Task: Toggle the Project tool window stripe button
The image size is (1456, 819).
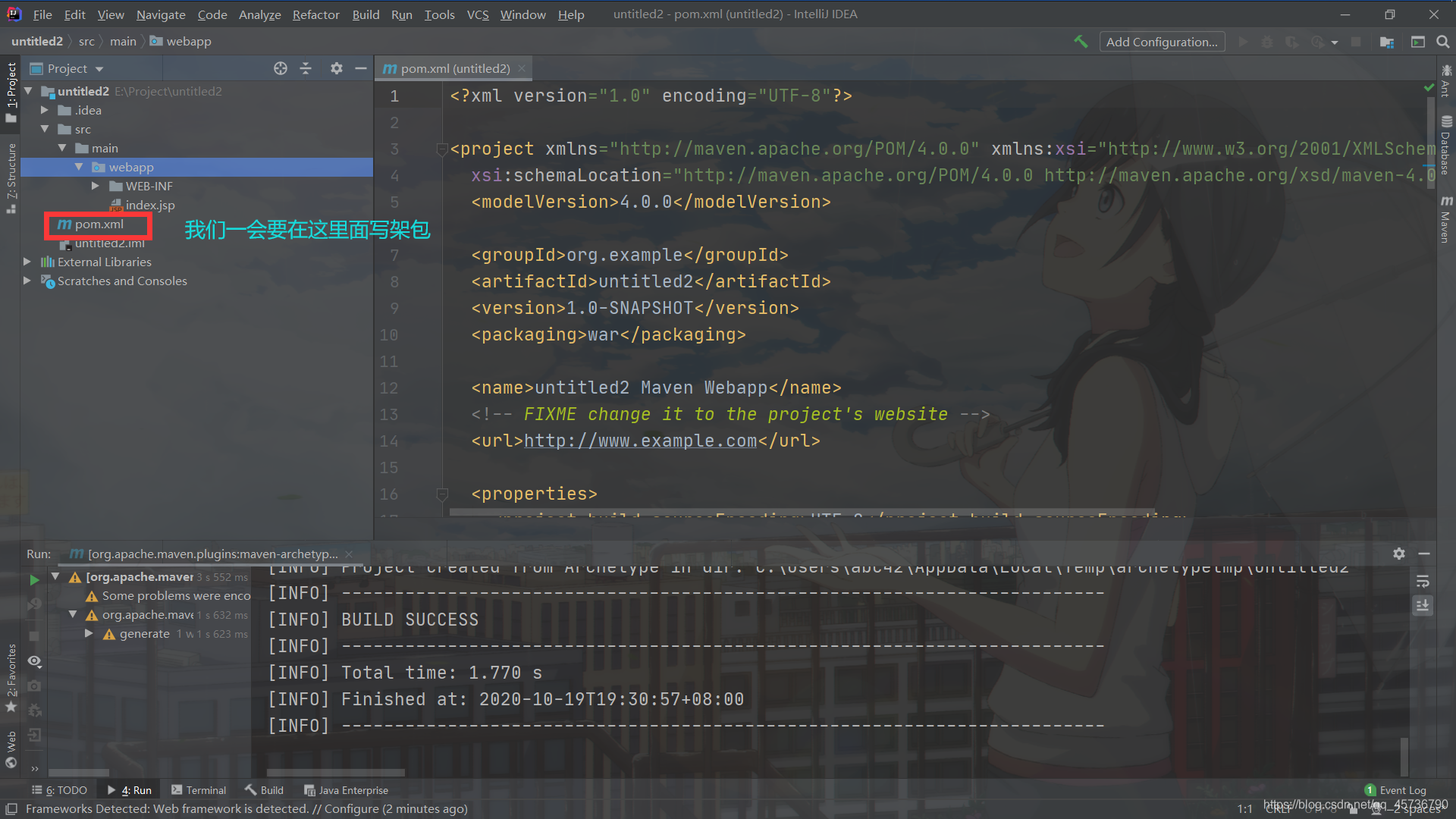Action: coord(11,92)
